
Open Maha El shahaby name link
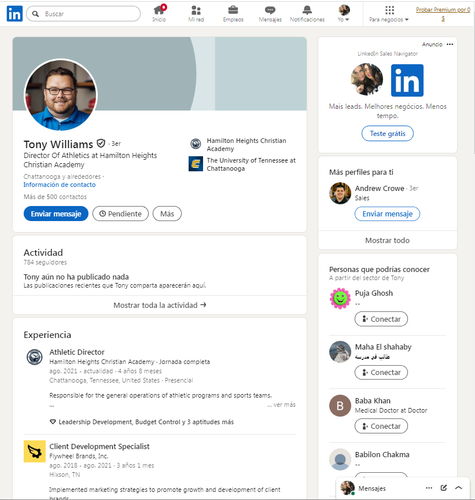tap(383, 347)
